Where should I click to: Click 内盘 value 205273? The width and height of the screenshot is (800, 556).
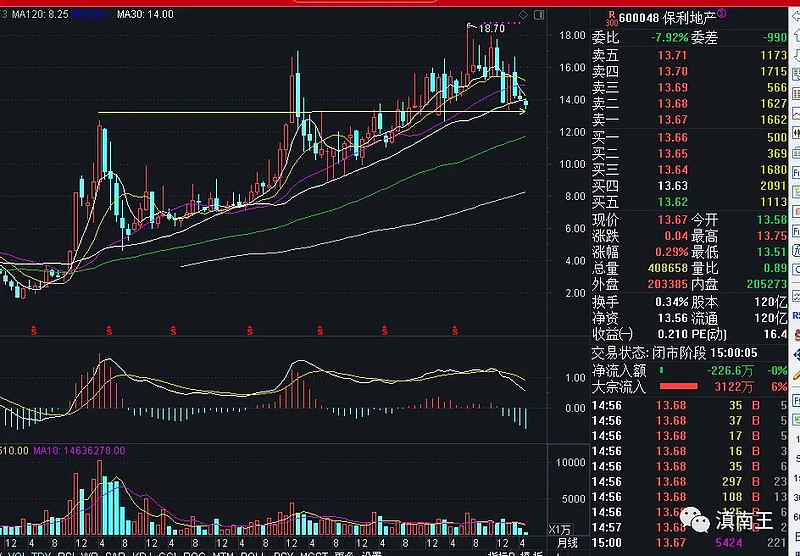click(767, 284)
